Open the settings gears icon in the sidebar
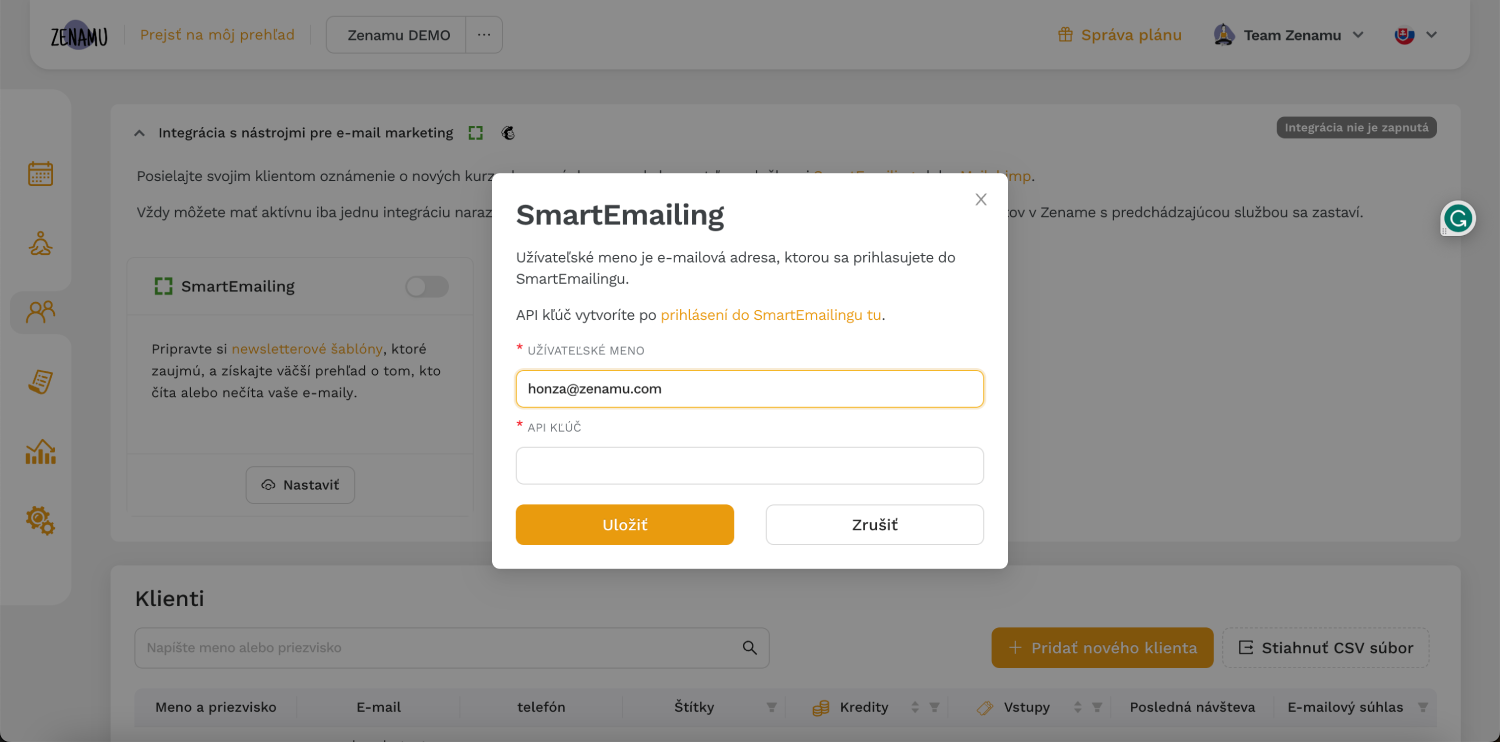Viewport: 1500px width, 742px height. [x=40, y=520]
